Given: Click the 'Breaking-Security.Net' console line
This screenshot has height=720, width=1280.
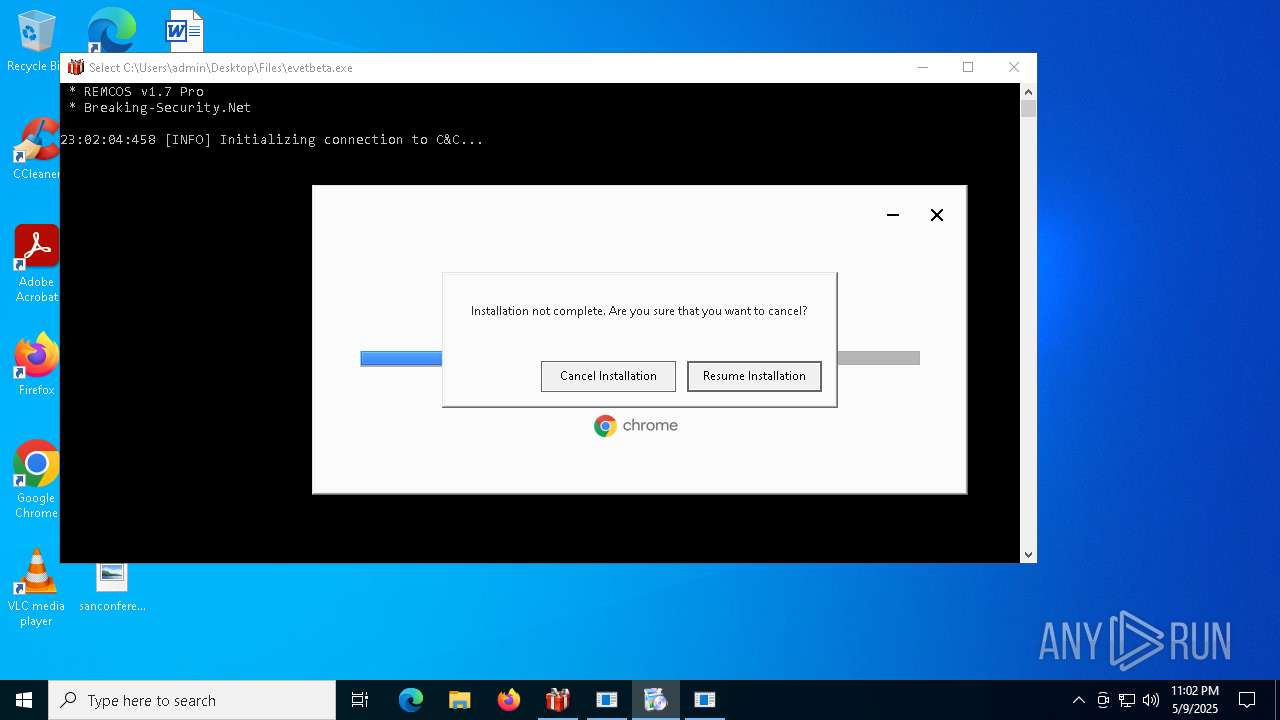Looking at the screenshot, I should coord(160,107).
